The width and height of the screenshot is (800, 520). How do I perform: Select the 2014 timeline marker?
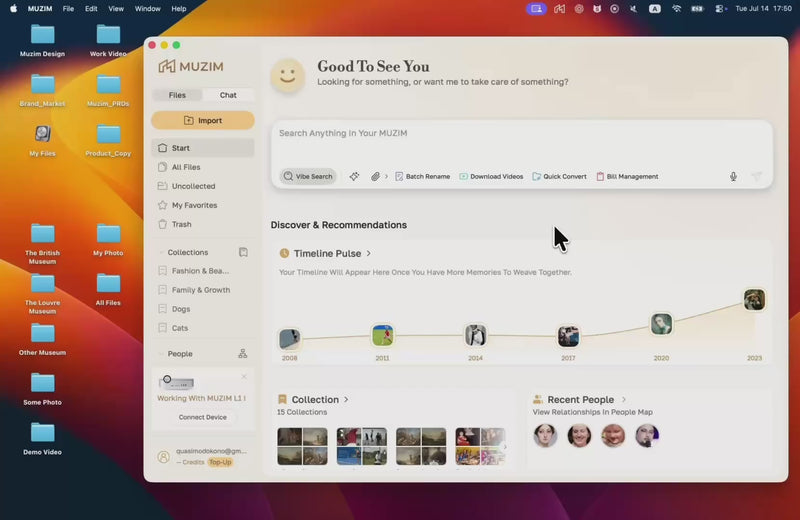point(476,335)
